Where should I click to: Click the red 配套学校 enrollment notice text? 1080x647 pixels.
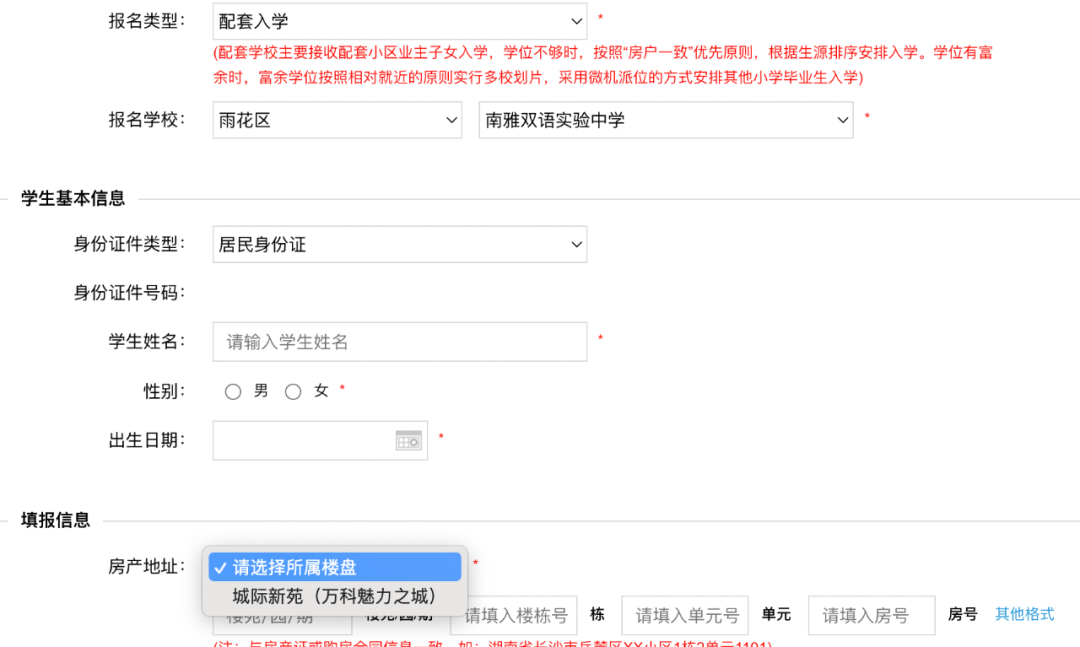603,65
